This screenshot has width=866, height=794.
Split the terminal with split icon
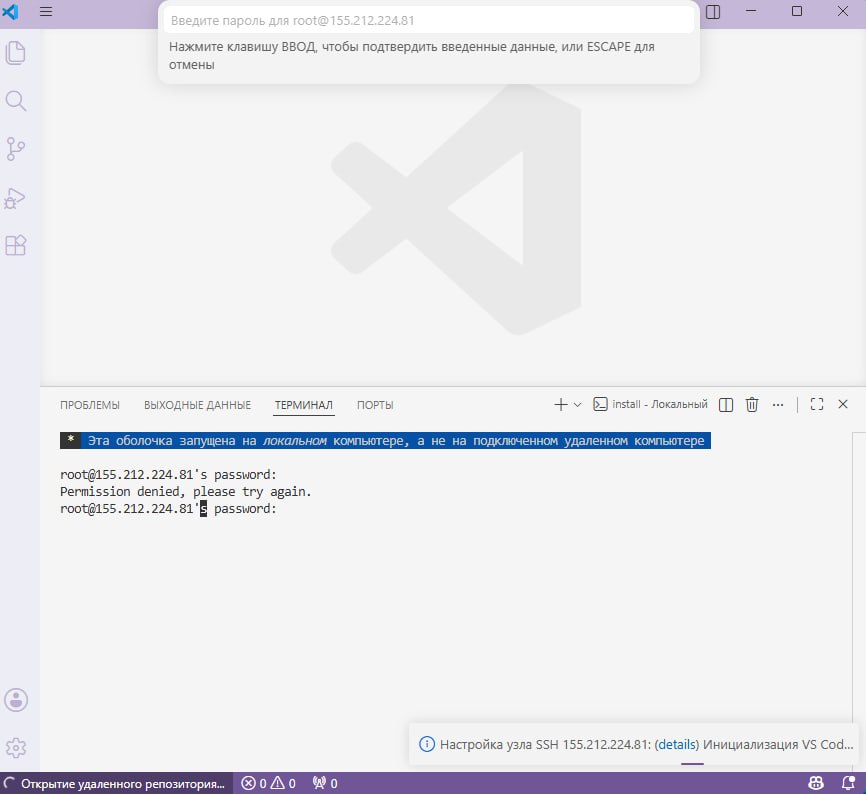coord(726,405)
